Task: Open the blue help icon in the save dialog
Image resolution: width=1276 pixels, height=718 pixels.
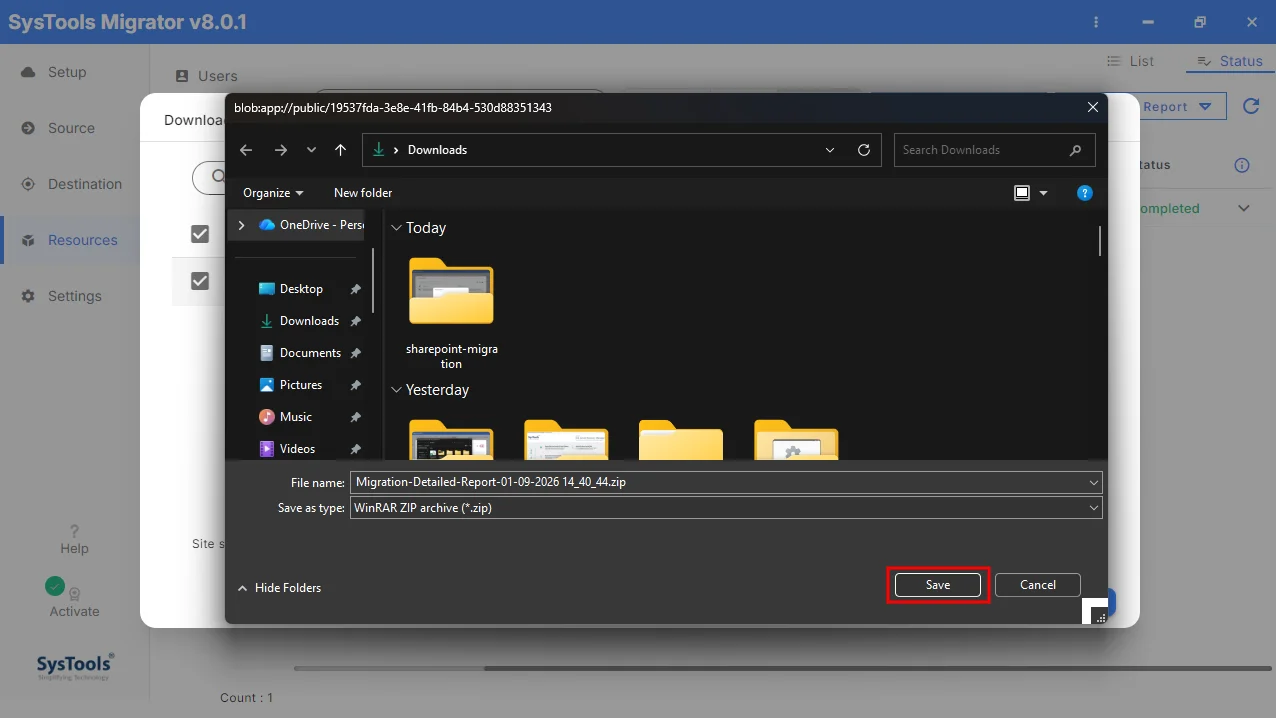Action: click(1085, 193)
